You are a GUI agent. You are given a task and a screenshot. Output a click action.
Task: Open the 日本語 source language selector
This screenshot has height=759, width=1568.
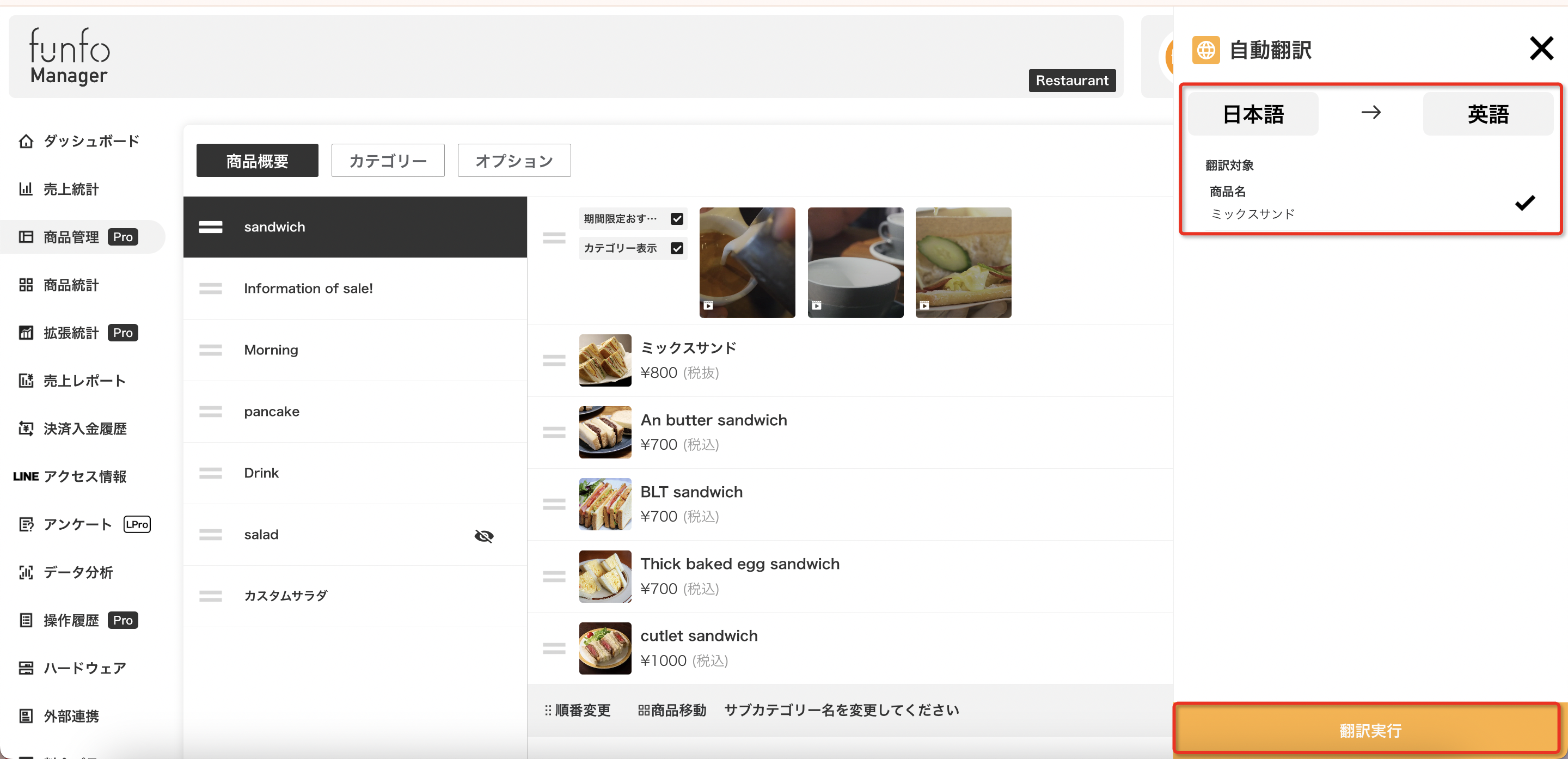pyautogui.click(x=1253, y=114)
